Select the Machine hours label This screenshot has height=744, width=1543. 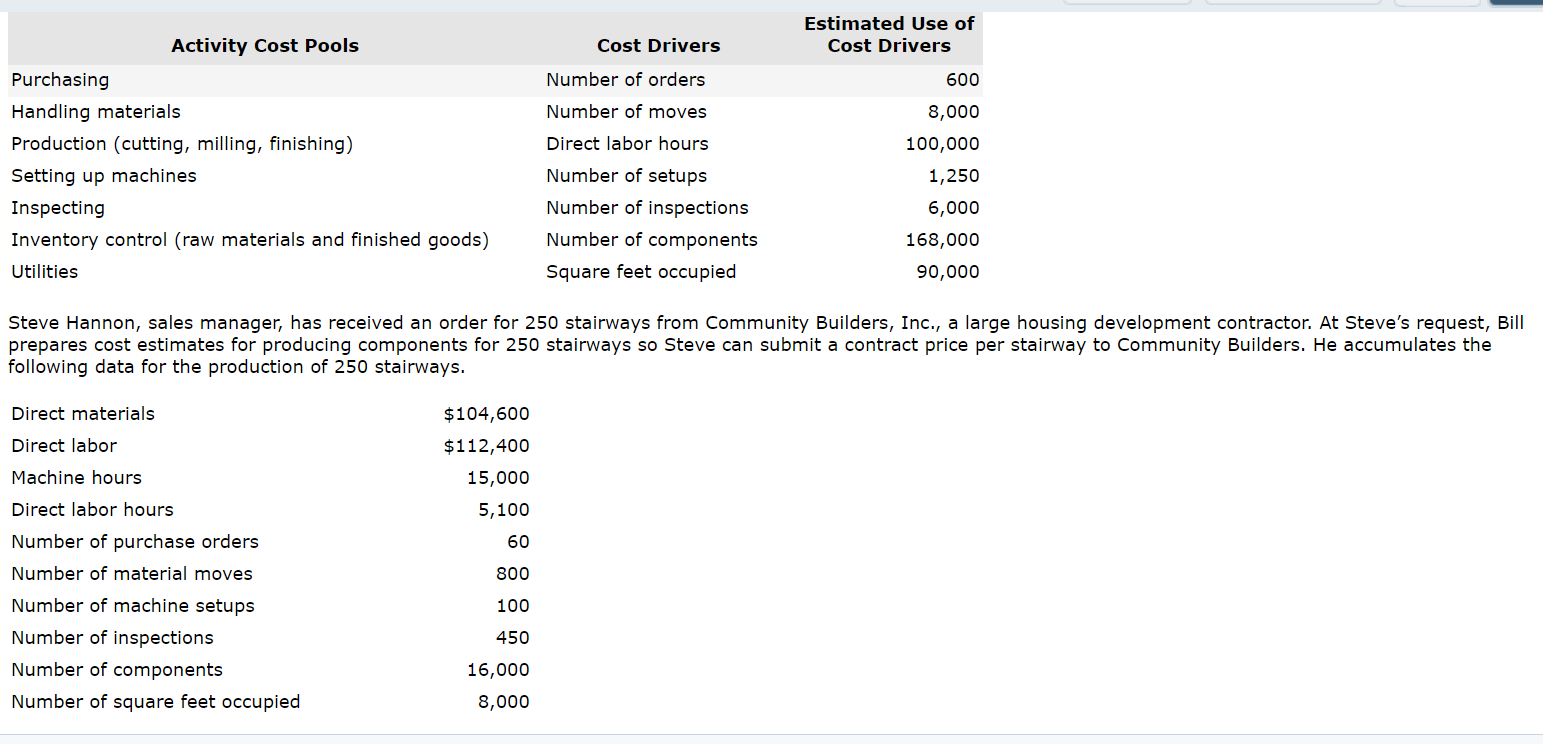click(76, 477)
